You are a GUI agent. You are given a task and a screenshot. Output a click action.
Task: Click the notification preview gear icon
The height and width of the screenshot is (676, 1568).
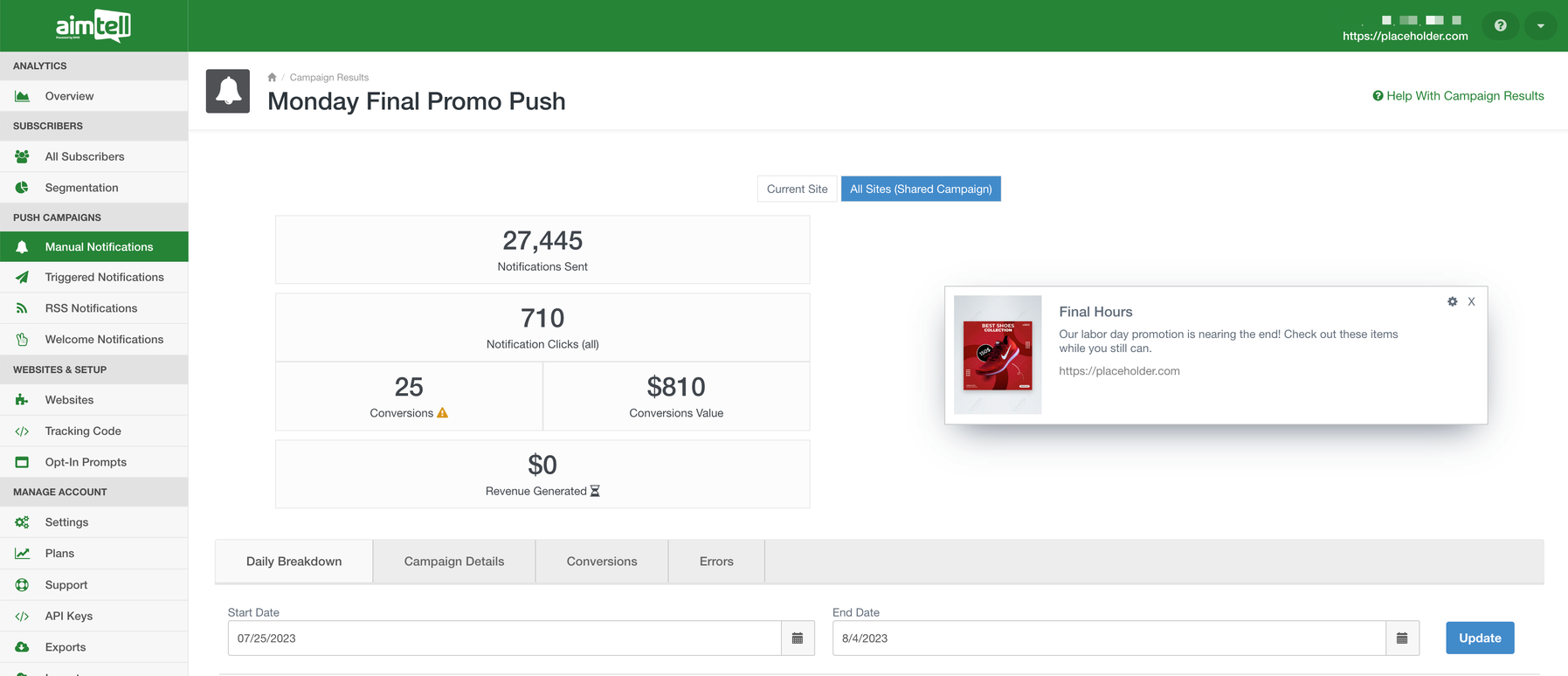coord(1452,301)
